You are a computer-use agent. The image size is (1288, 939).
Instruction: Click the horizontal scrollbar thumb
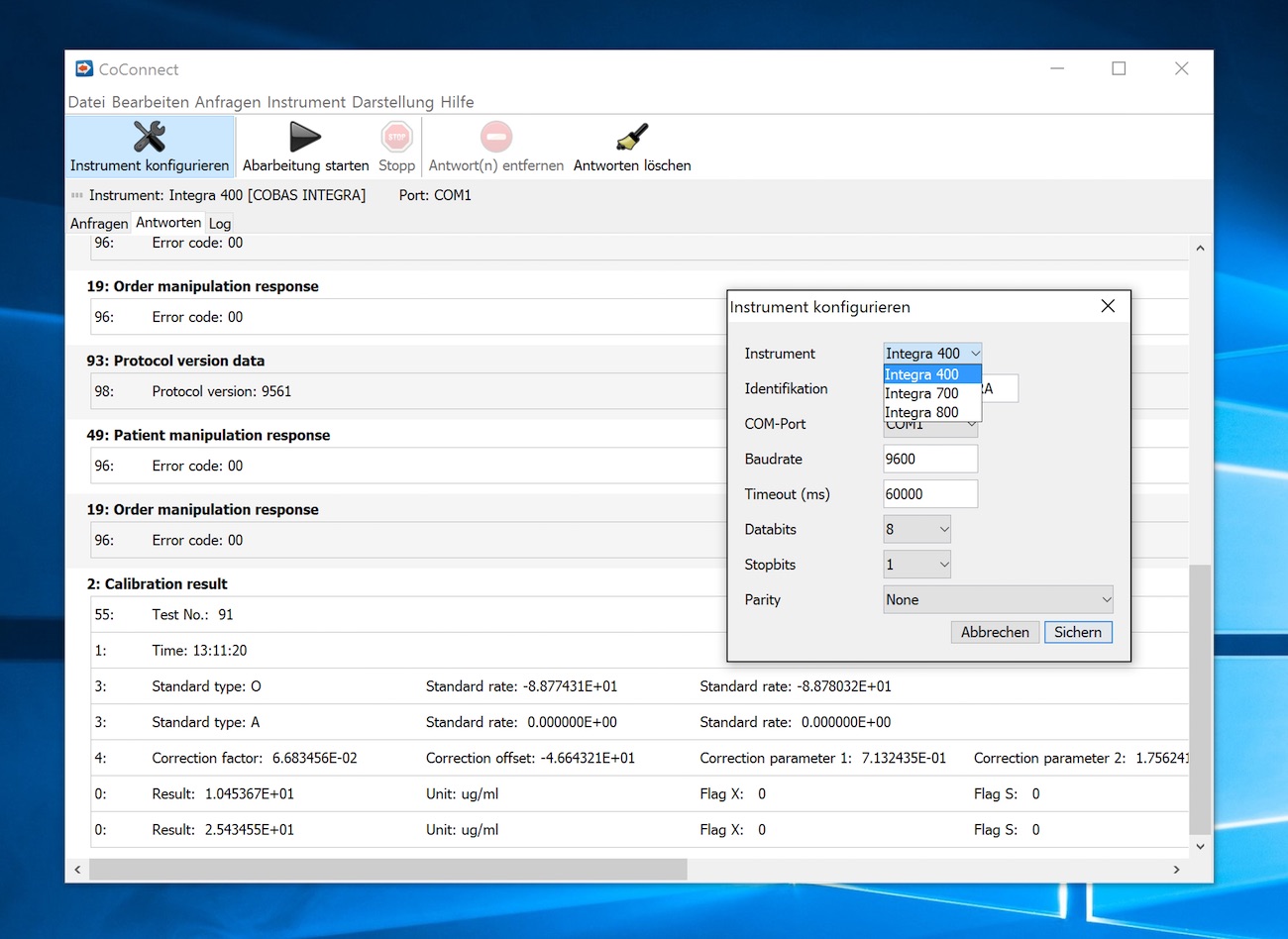387,869
